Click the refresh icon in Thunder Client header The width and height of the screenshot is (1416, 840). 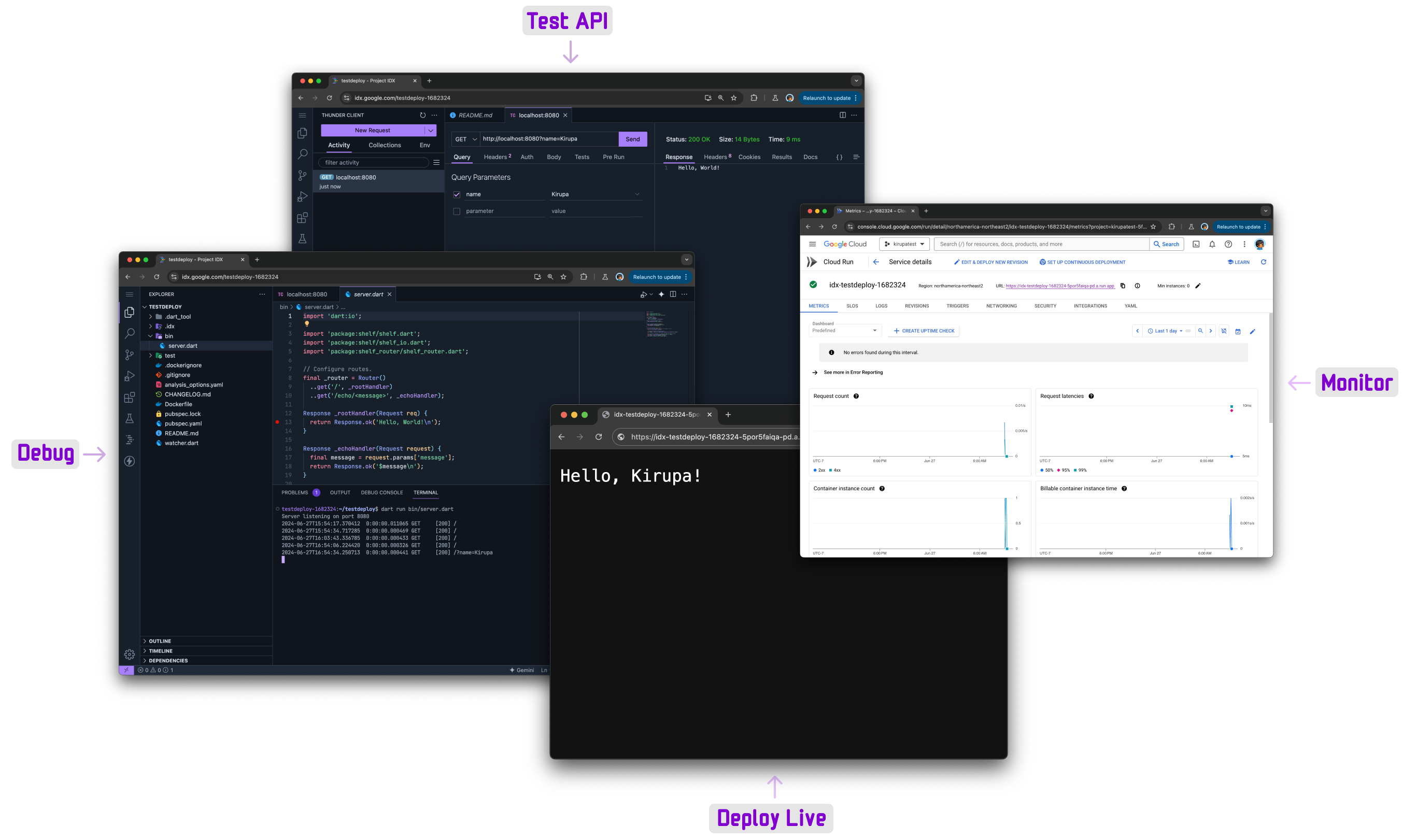tap(422, 115)
